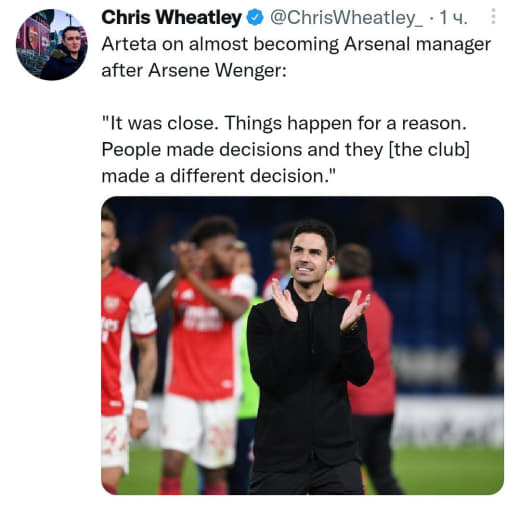
Task: Click the bracketed "[the club]" text
Action: click(x=429, y=150)
